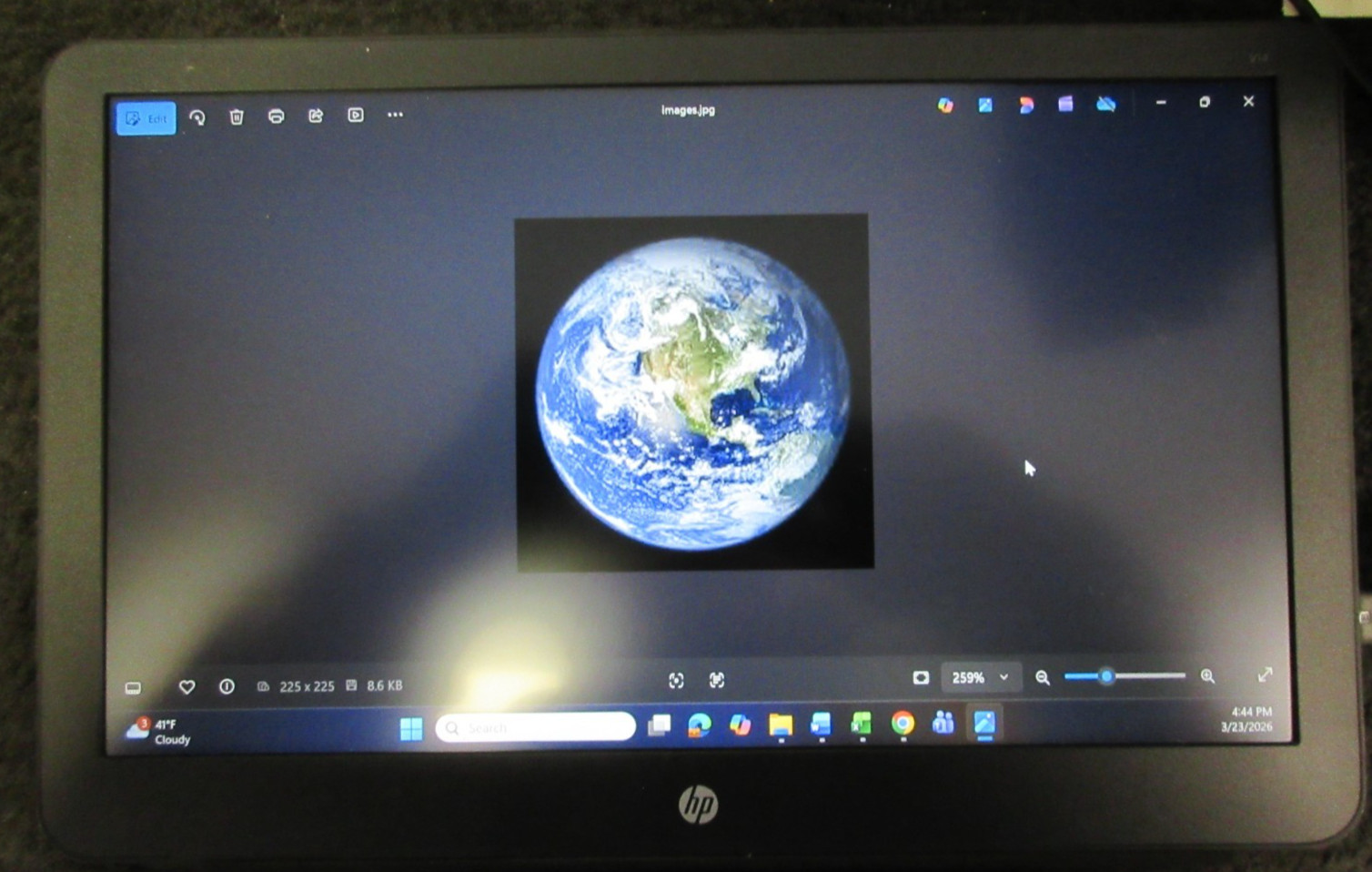Share the photo with the share icon

(316, 116)
